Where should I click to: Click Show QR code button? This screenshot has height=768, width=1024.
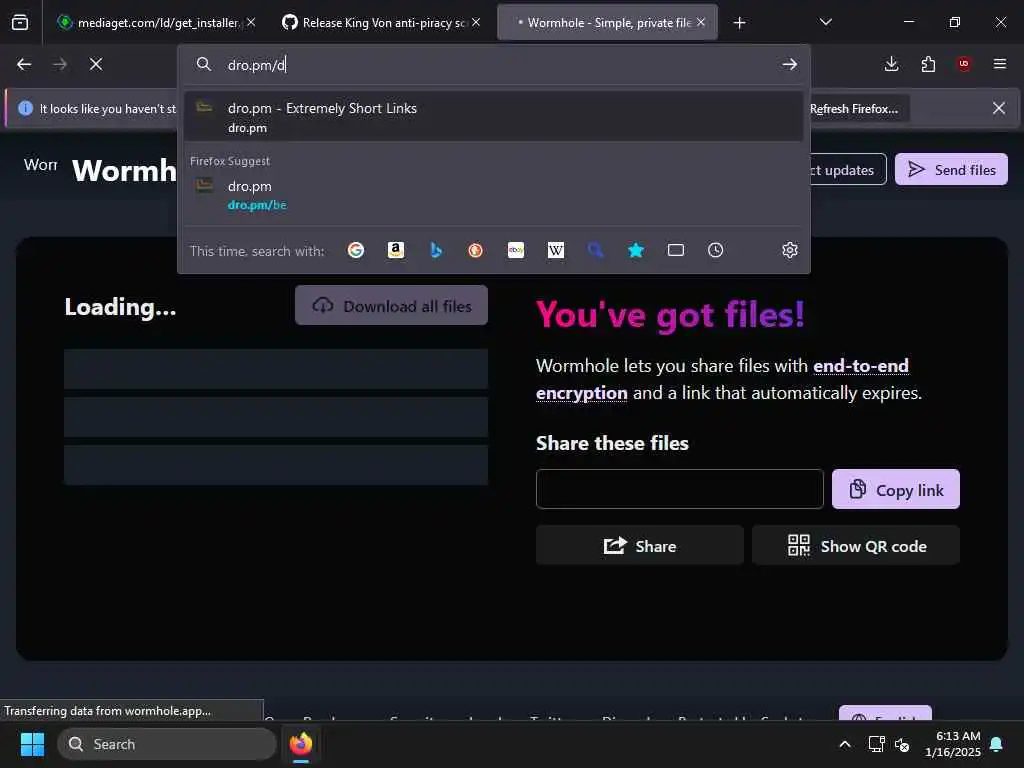pos(856,545)
